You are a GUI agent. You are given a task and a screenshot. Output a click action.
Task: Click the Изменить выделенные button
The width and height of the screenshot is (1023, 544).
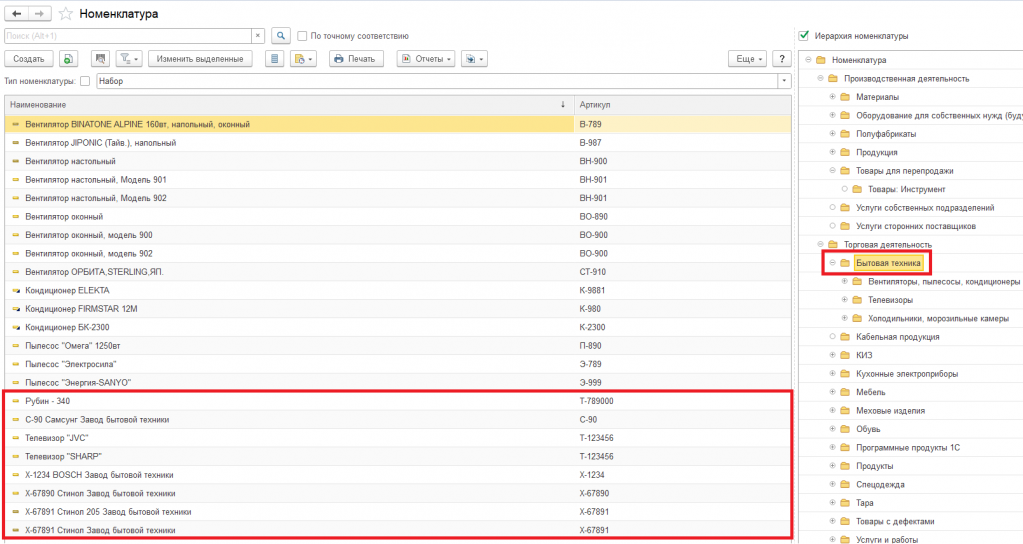[199, 59]
